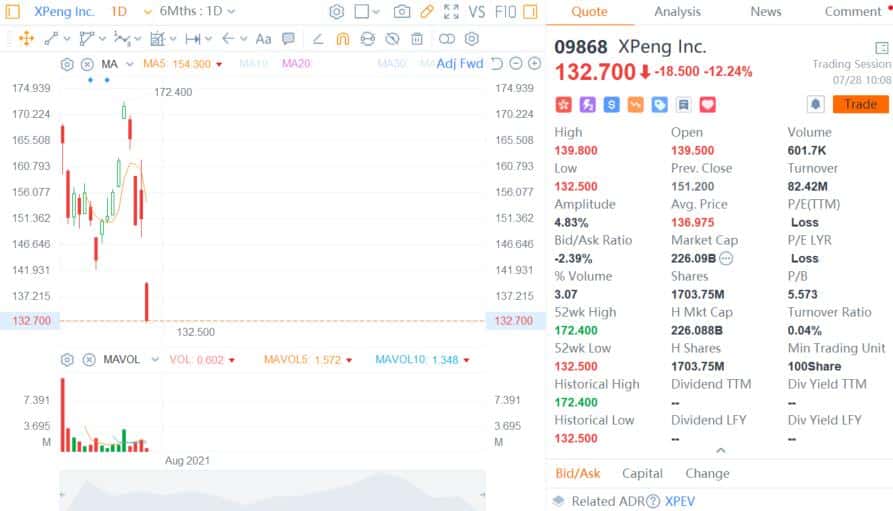The image size is (893, 511).
Task: Delete drawings with the trash icon
Action: click(417, 39)
